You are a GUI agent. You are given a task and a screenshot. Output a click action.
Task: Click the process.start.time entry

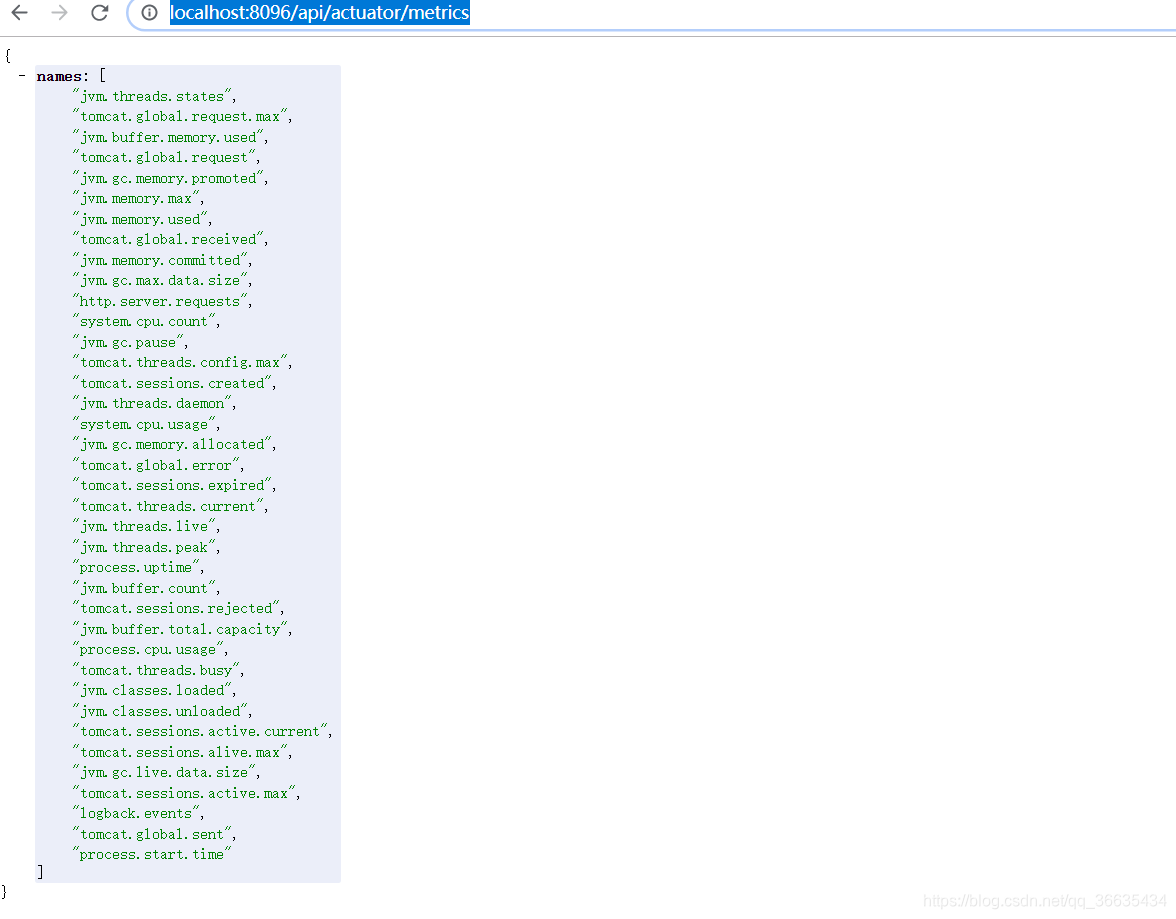pyautogui.click(x=151, y=854)
